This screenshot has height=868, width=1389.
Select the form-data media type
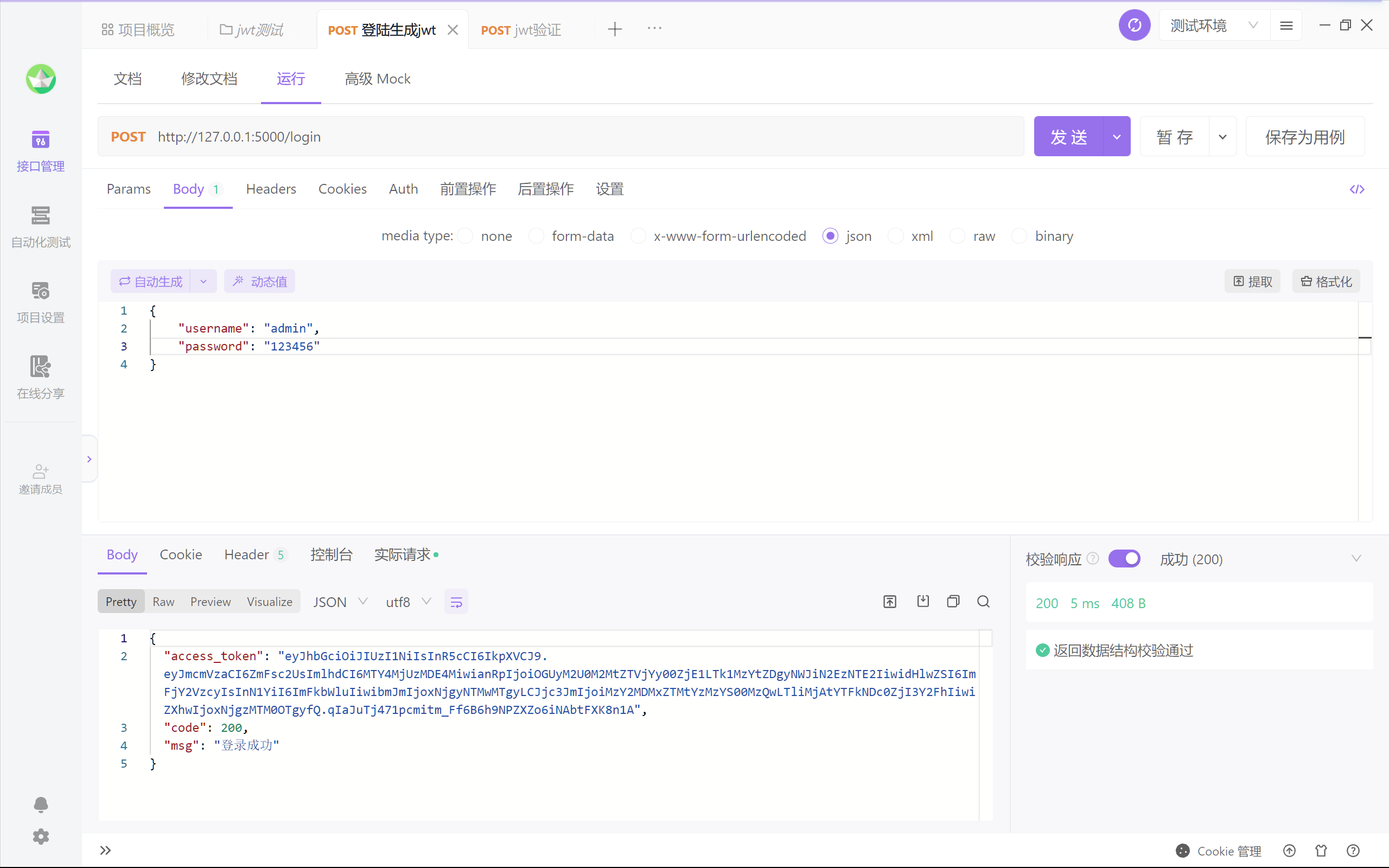pyautogui.click(x=537, y=236)
